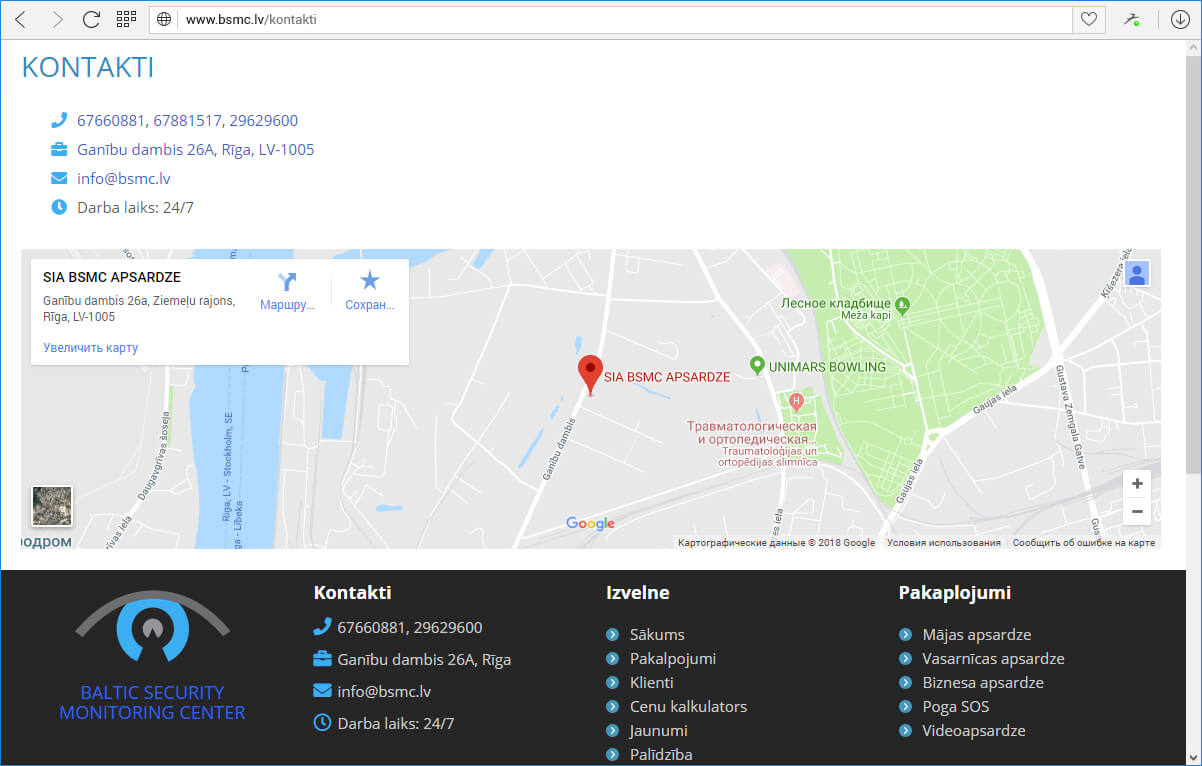
Task: Click the info@bsmc.lv email link at top
Action: tap(124, 179)
